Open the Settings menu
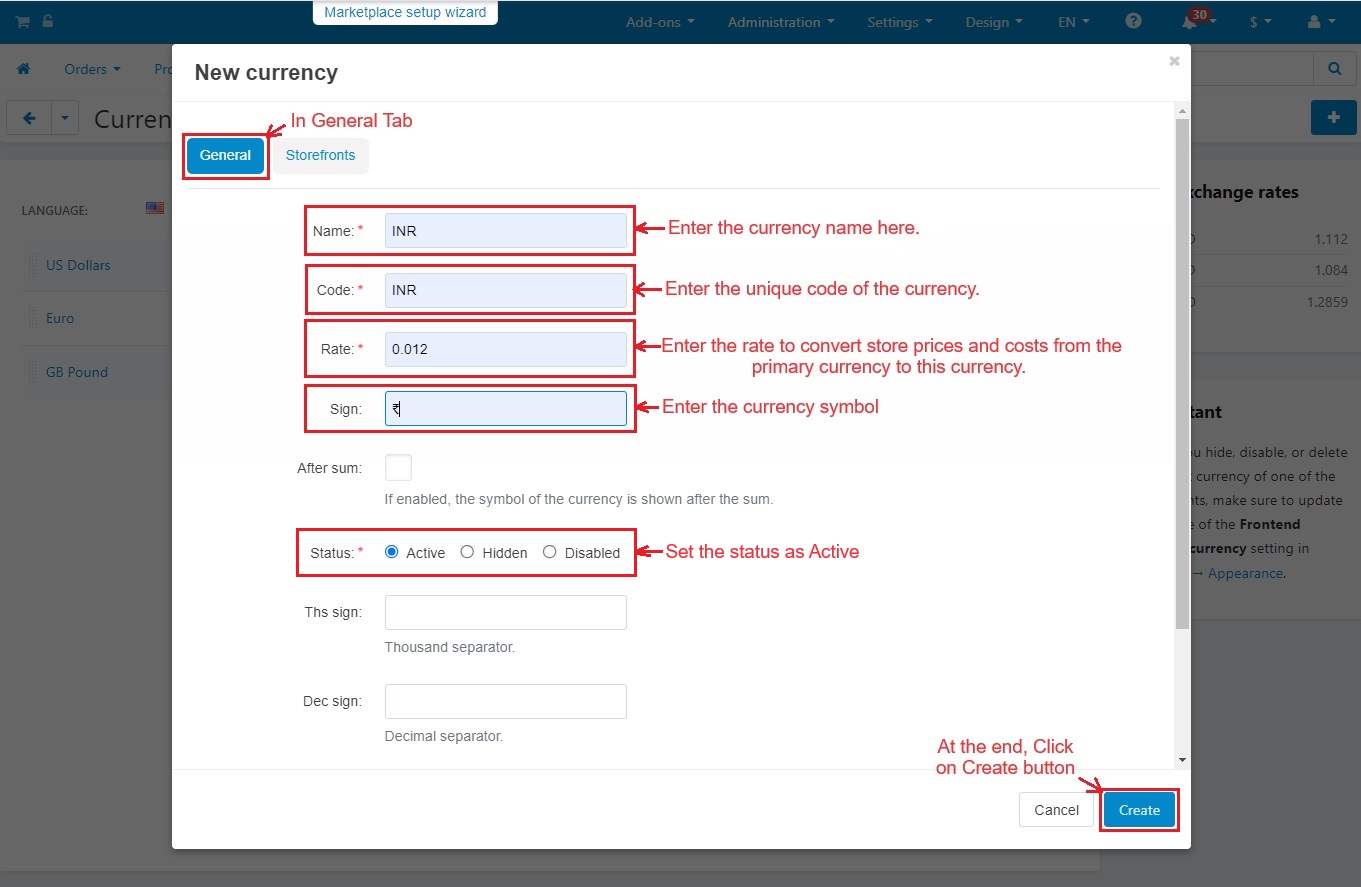The image size is (1361, 887). click(x=899, y=22)
